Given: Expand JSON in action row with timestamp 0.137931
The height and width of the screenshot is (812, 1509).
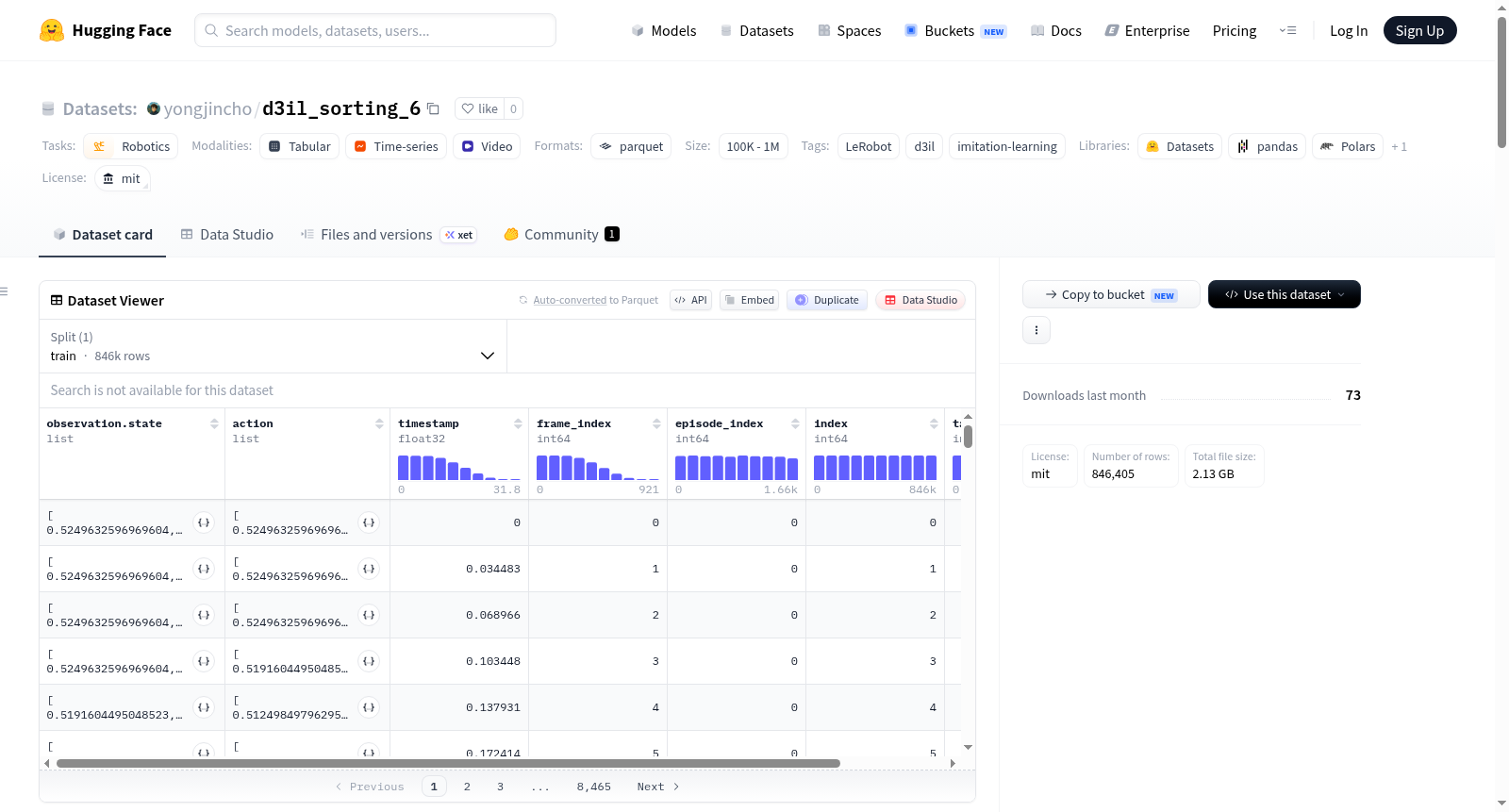Looking at the screenshot, I should pyautogui.click(x=369, y=707).
